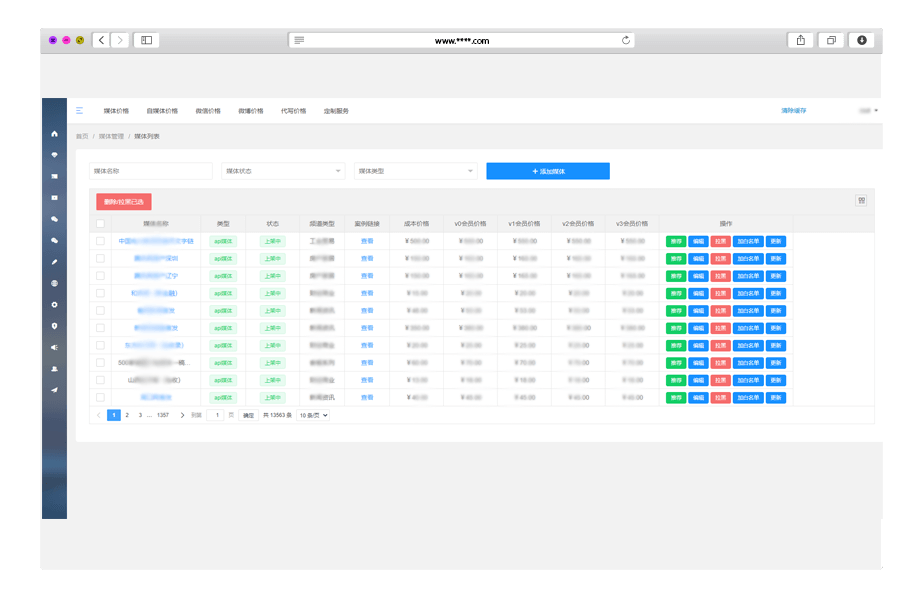Open the column layout grid icon above the table

coord(861,200)
